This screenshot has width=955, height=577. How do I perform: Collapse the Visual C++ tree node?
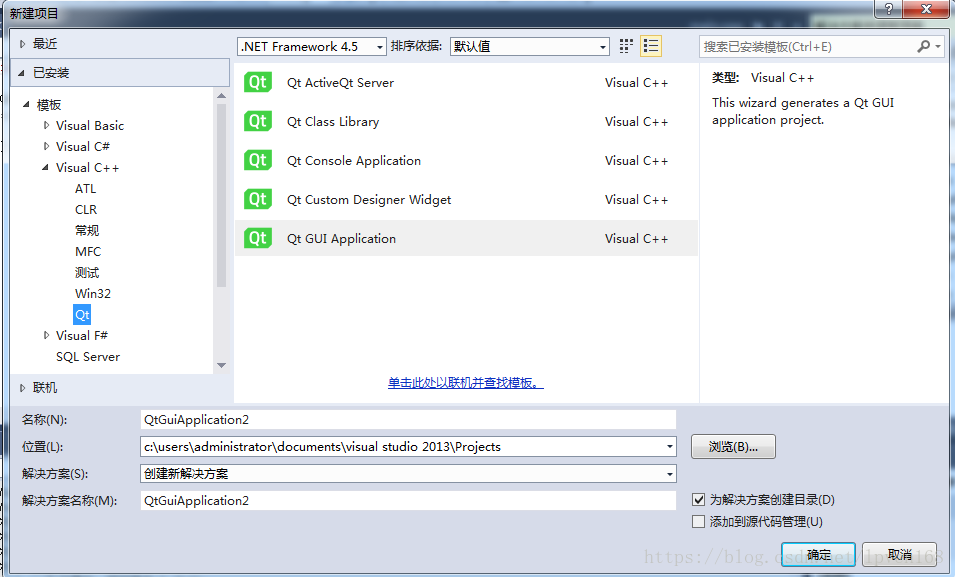(46, 168)
